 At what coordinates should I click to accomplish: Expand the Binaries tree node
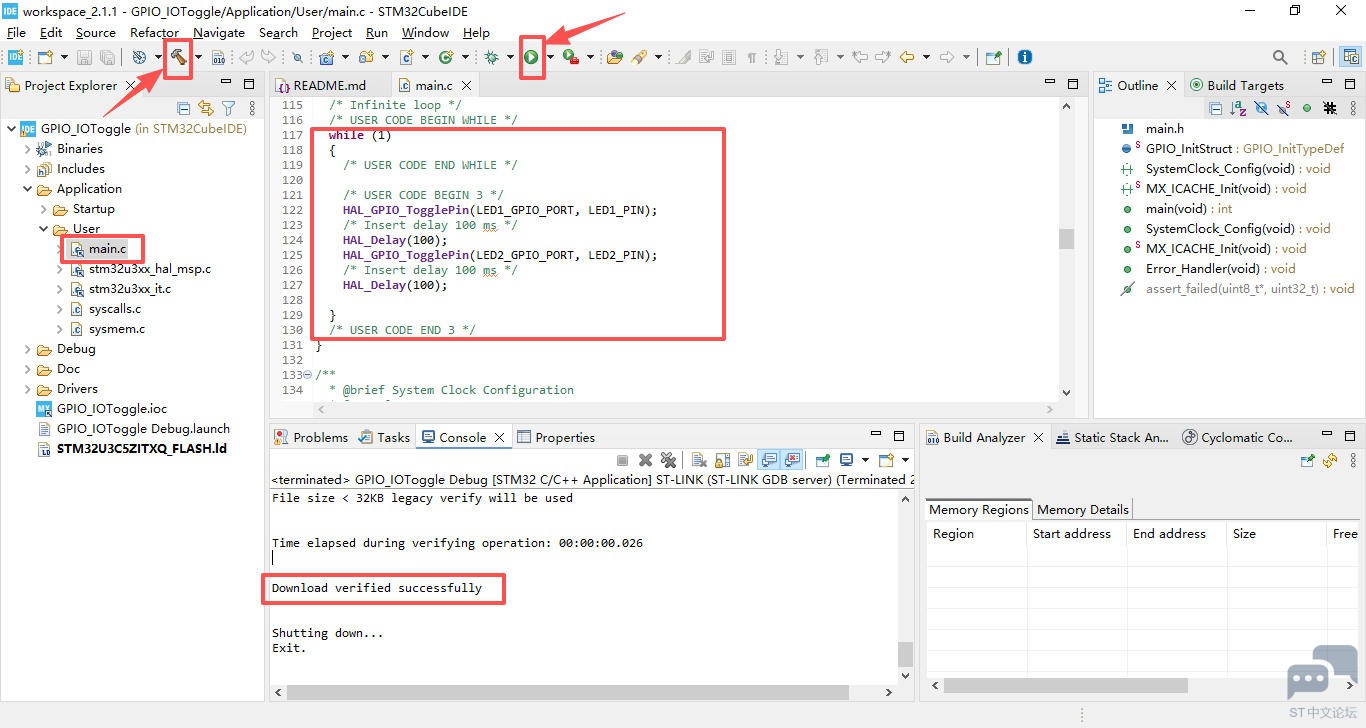[x=28, y=149]
